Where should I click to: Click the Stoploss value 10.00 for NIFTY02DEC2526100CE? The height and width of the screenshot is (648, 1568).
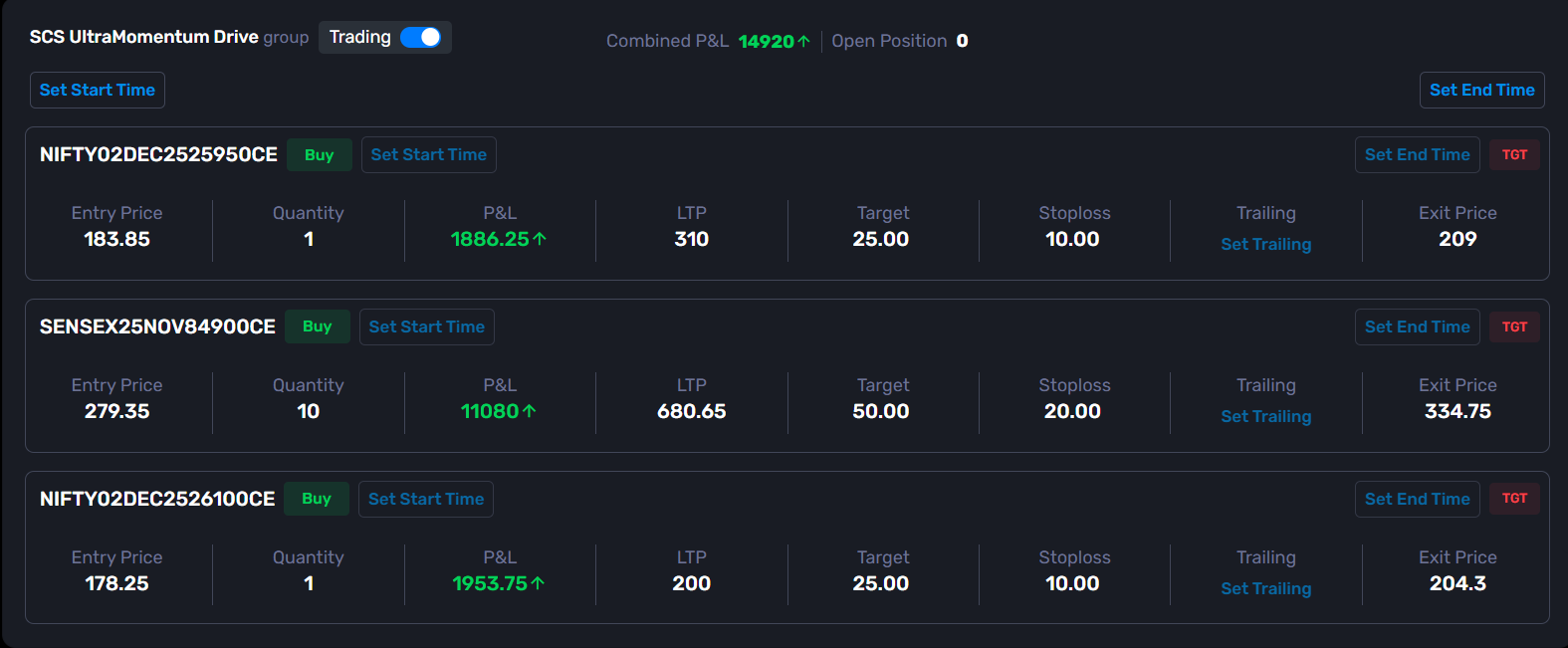[x=1072, y=583]
